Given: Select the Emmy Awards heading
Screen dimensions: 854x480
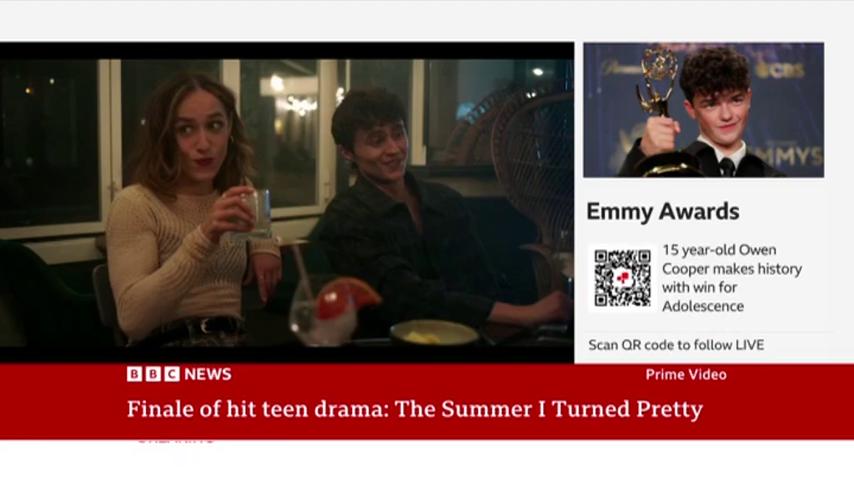Looking at the screenshot, I should 663,211.
